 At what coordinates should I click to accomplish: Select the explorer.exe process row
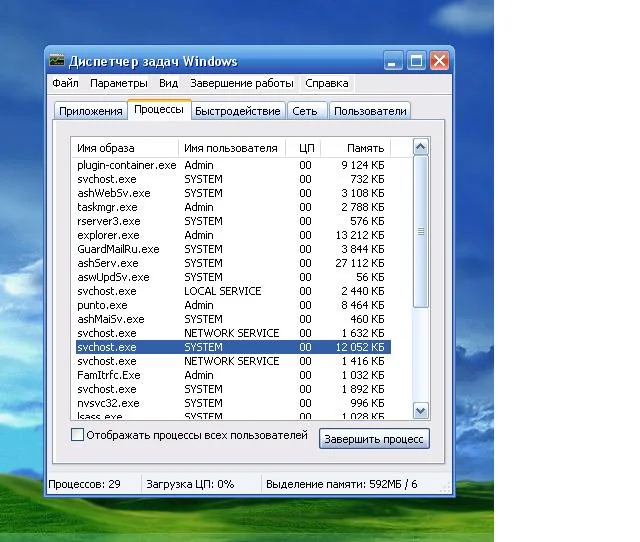108,235
